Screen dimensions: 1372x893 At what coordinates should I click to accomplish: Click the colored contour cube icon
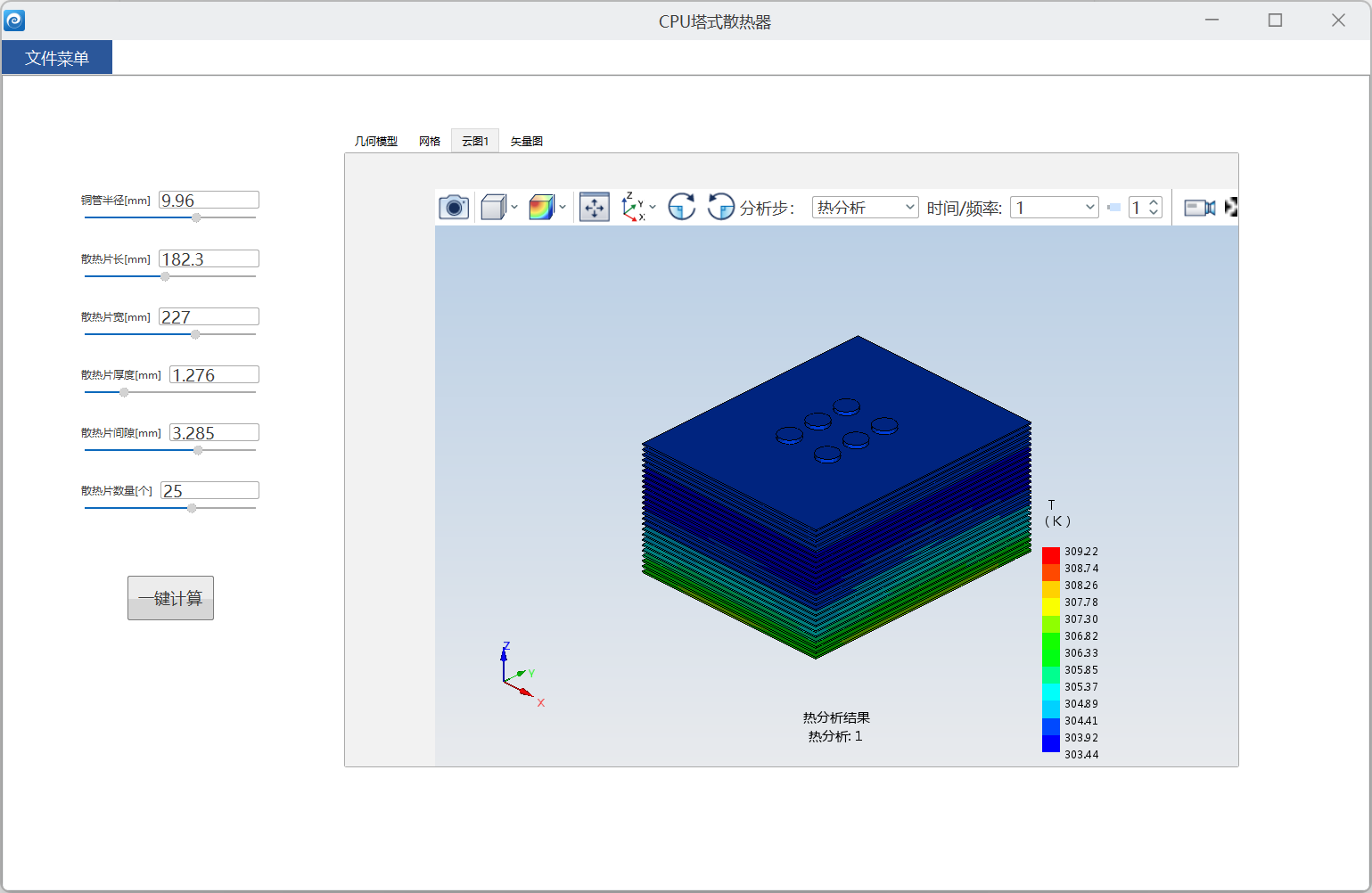[541, 208]
